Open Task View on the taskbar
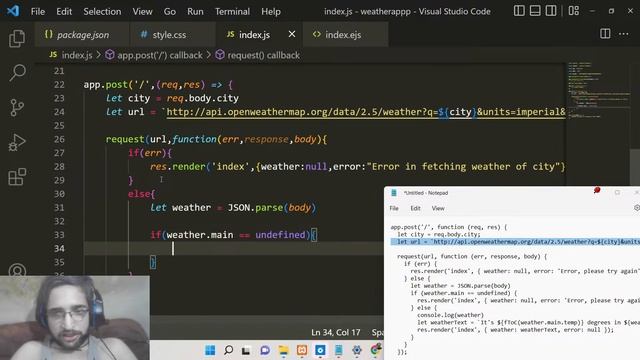640x360 pixels. pos(246,351)
